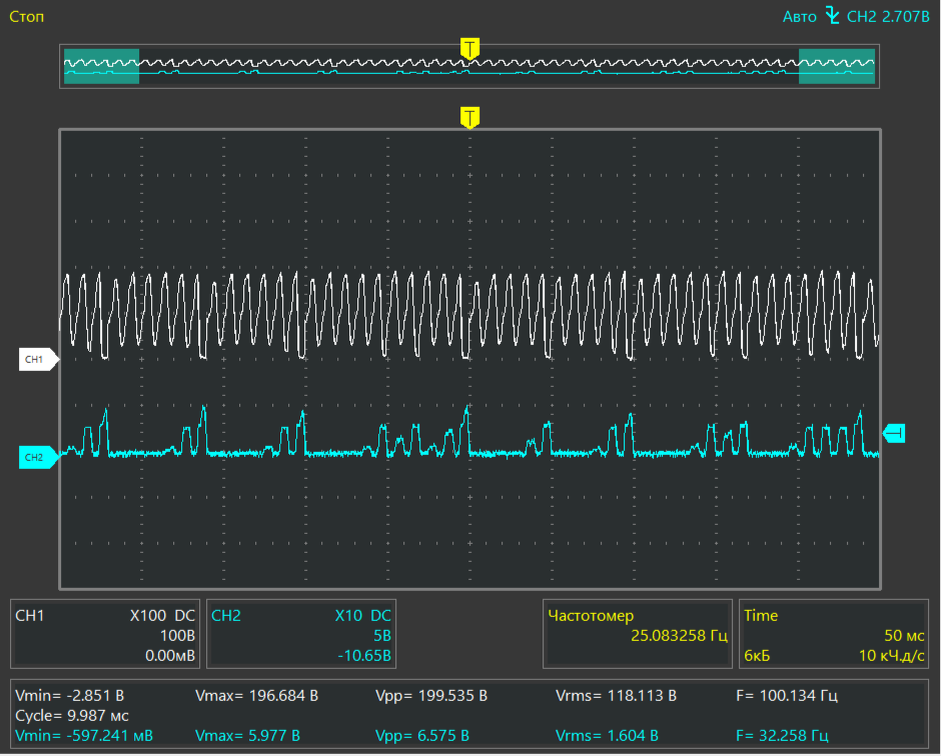Click the left highlighted region in overview strip
Viewport: 941px width, 756px height.
(101, 66)
